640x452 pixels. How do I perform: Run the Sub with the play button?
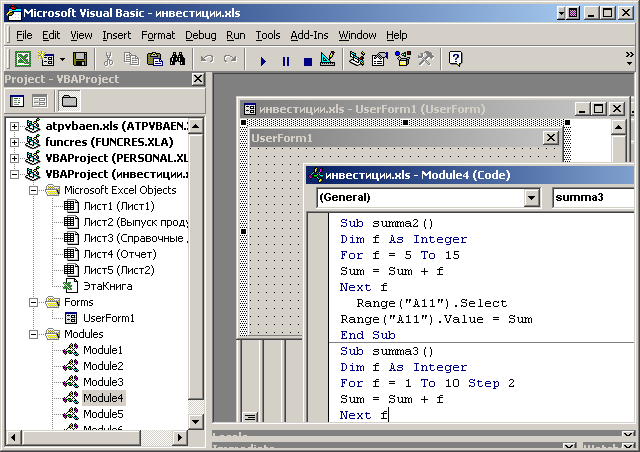[x=263, y=61]
